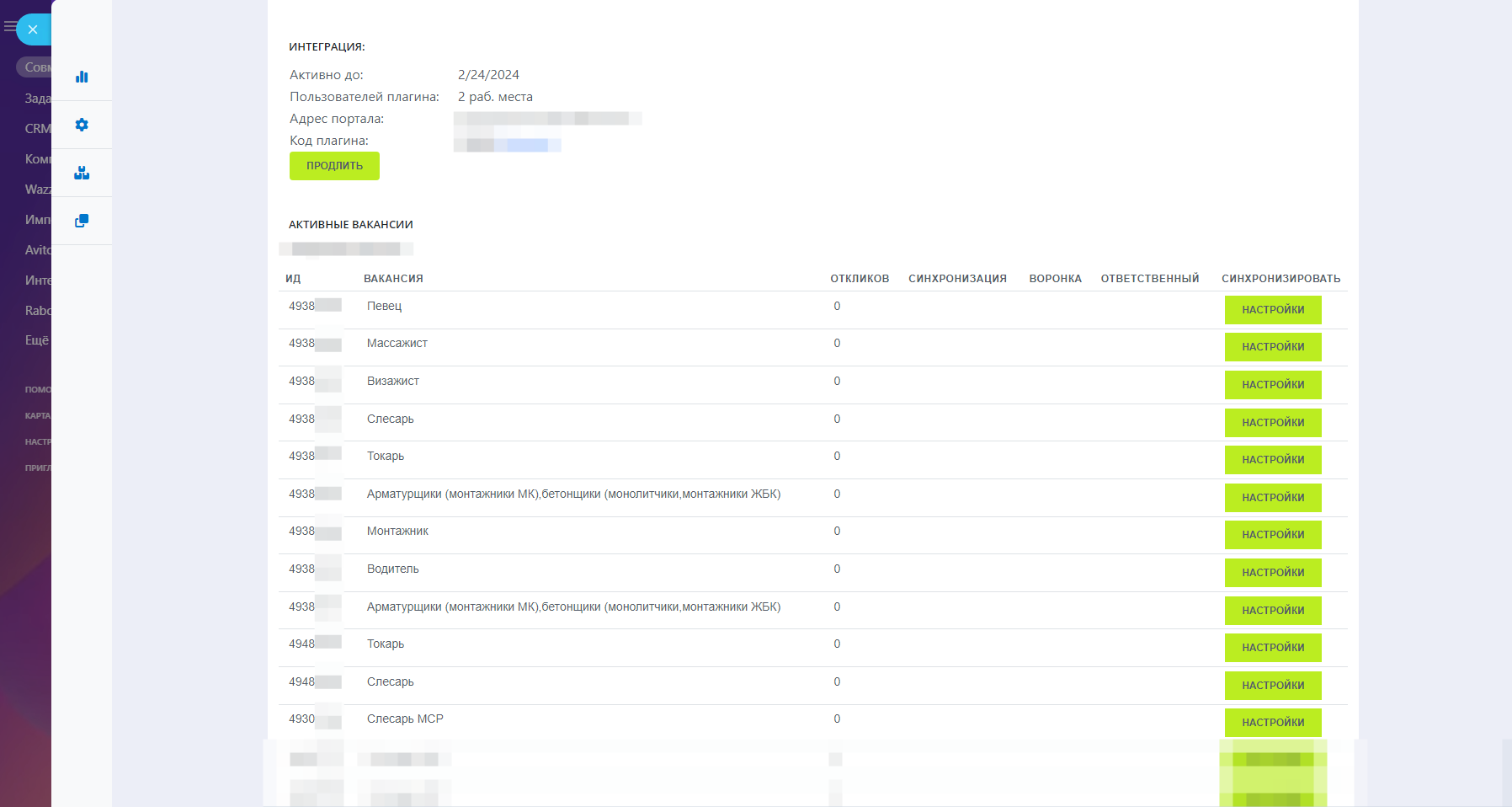This screenshot has width=1512, height=807.
Task: Open НАСТРОЙКИ for the Визажист vacancy
Action: (1273, 385)
